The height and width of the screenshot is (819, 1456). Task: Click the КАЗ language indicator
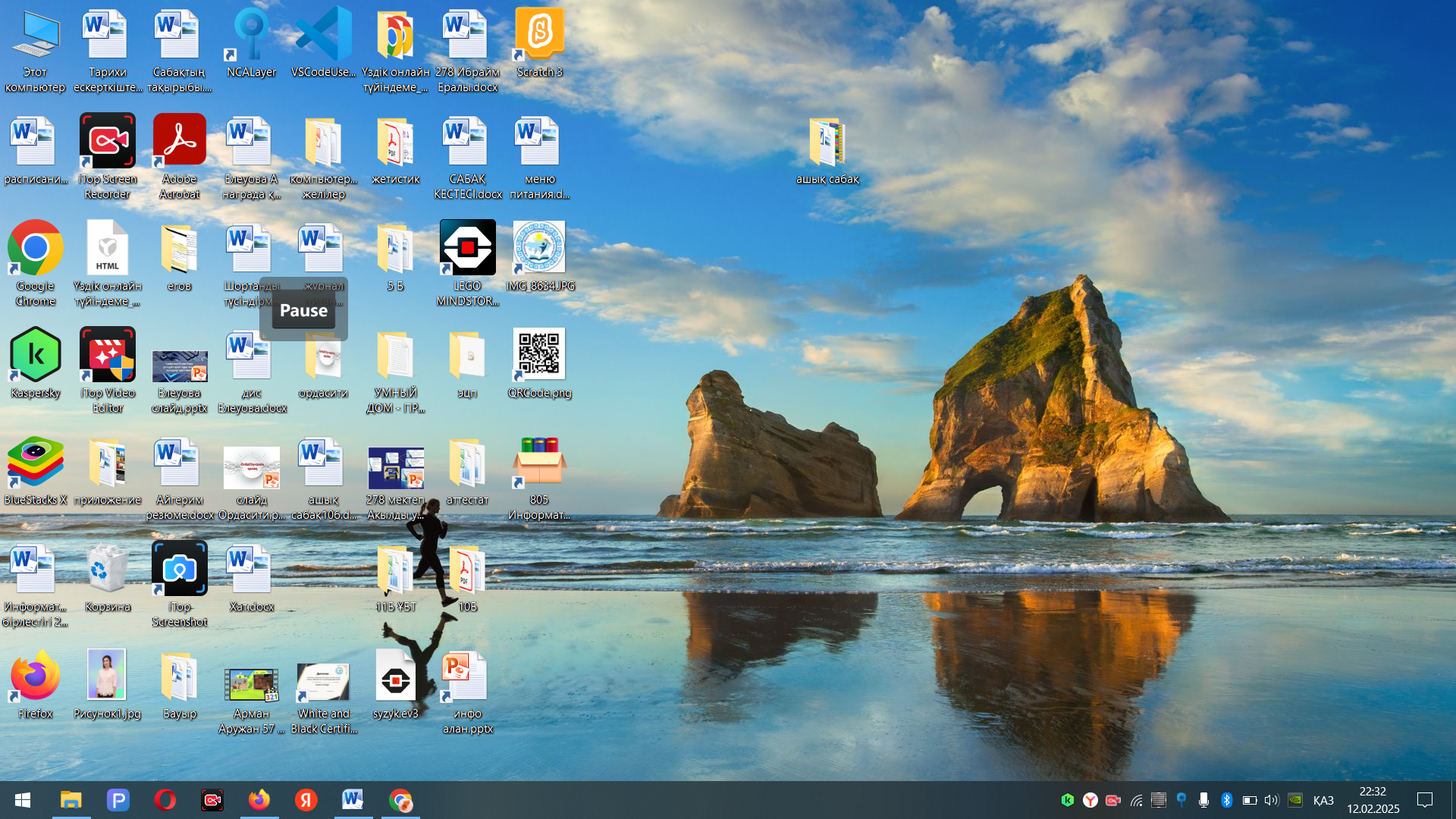pos(1323,801)
